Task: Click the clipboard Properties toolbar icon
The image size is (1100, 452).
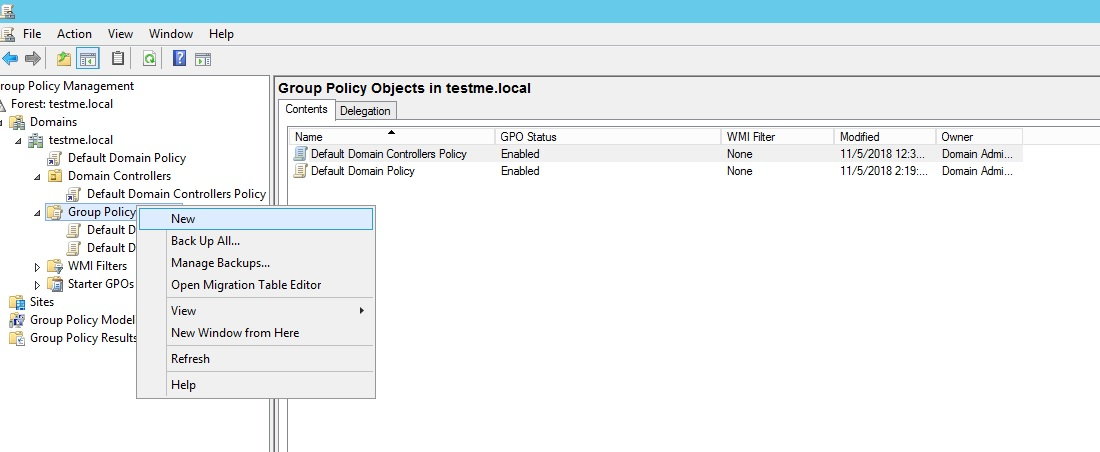Action: pos(118,59)
